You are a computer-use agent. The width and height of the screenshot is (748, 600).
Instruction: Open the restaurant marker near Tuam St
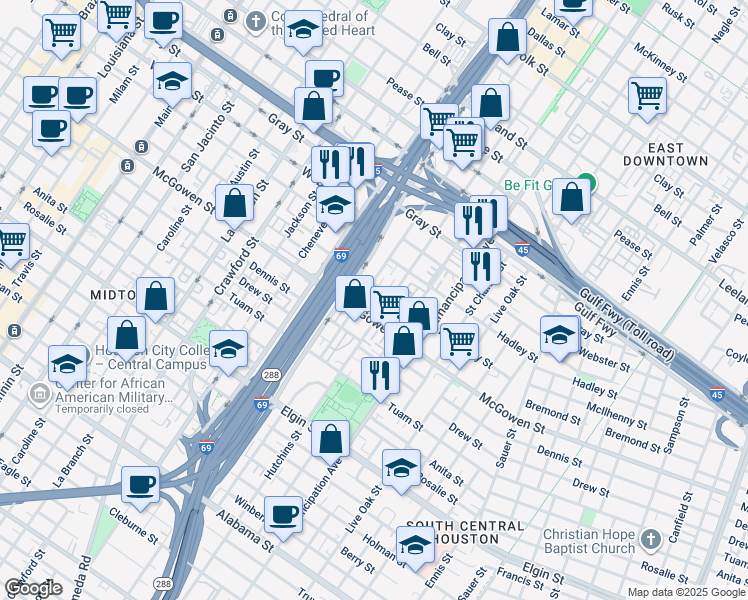point(380,374)
